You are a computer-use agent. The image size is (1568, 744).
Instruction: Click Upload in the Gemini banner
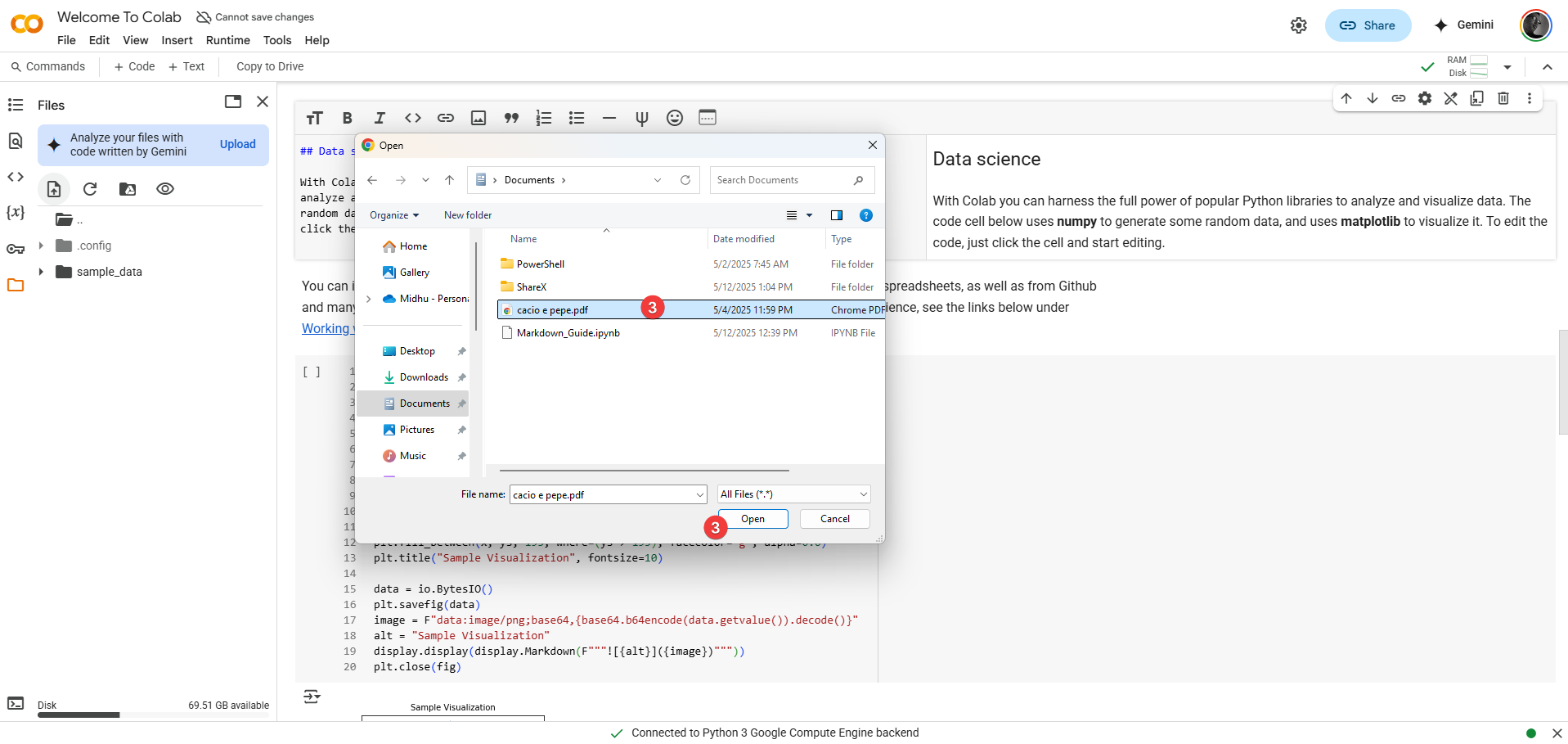coord(238,144)
